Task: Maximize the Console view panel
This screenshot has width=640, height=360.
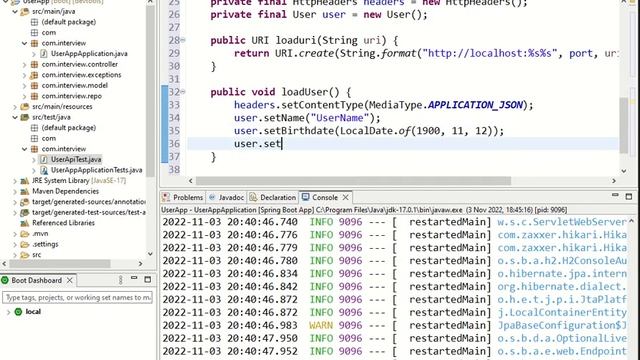Action: pyautogui.click(x=629, y=197)
